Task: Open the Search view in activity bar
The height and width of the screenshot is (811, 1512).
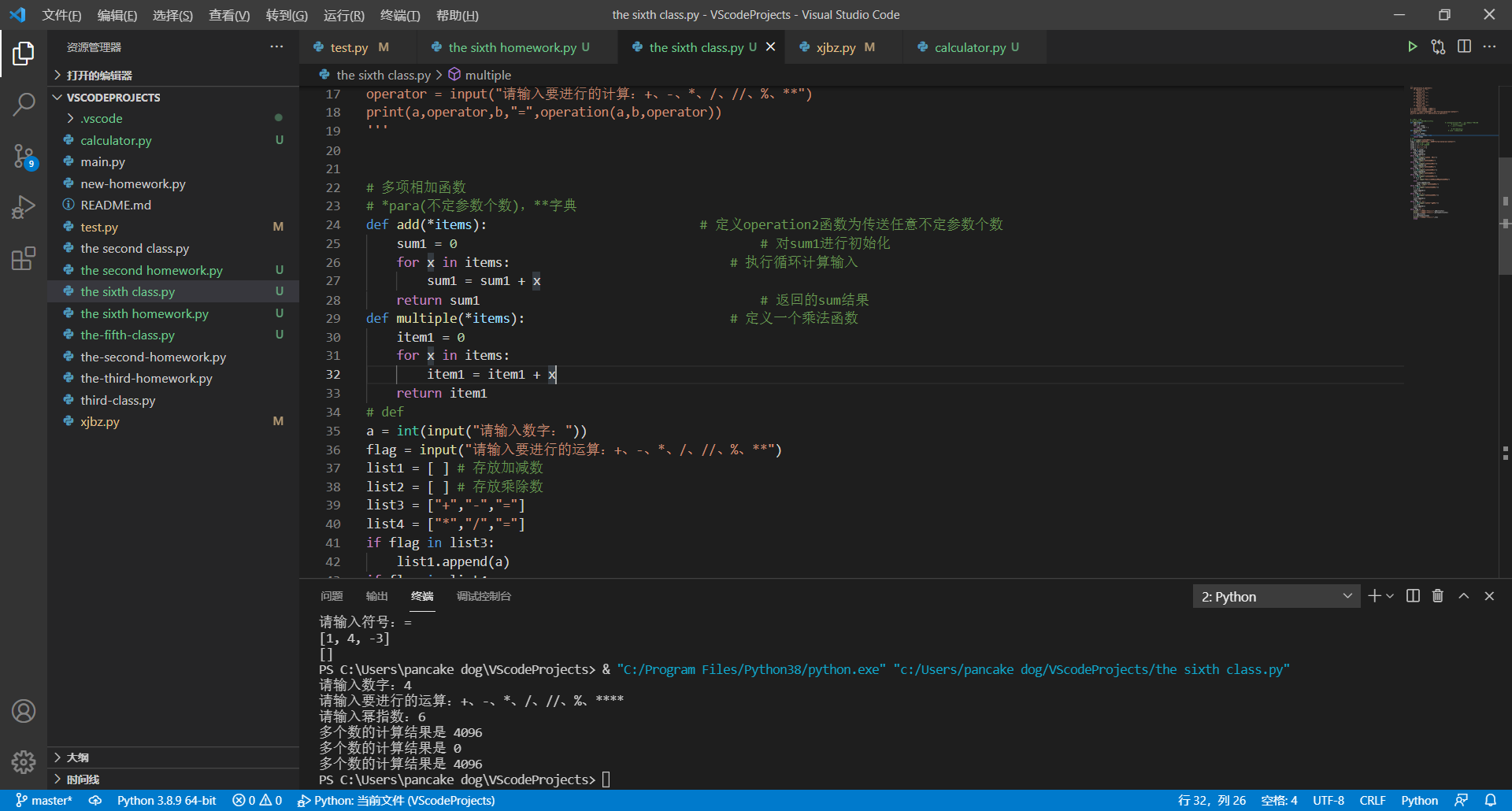Action: [24, 104]
